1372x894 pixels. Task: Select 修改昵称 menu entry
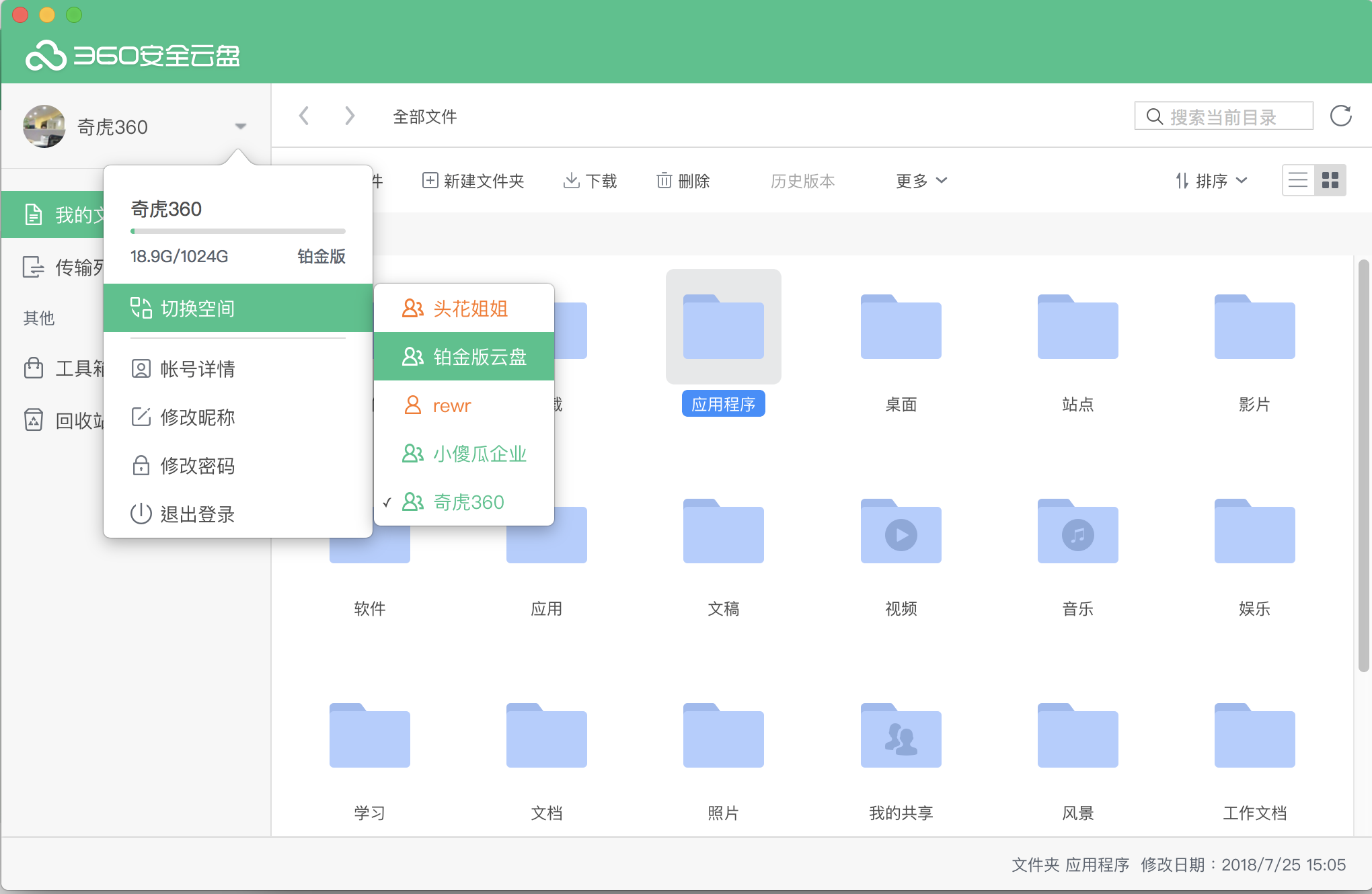tap(238, 417)
